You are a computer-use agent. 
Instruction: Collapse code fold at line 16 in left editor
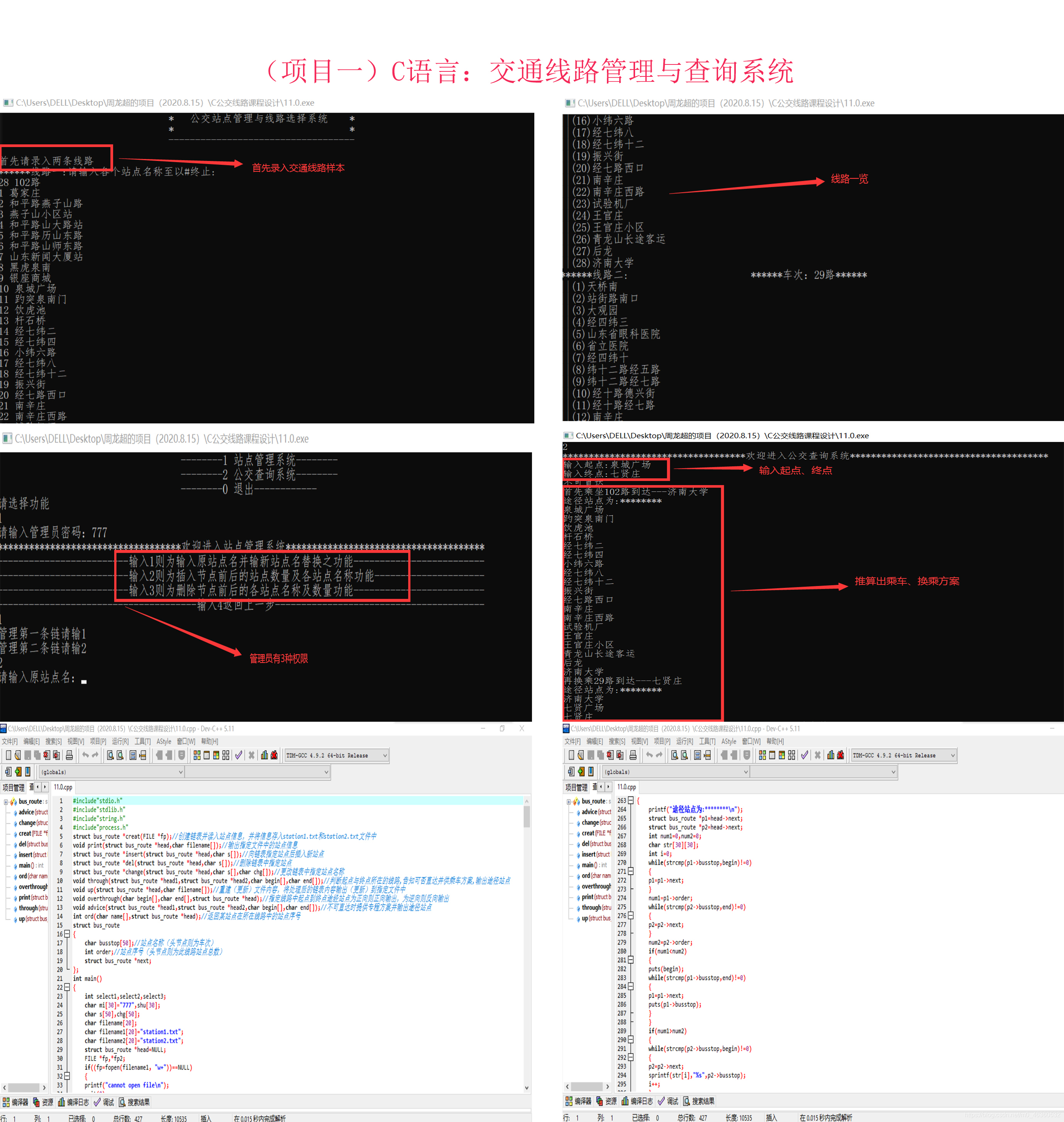tap(67, 934)
